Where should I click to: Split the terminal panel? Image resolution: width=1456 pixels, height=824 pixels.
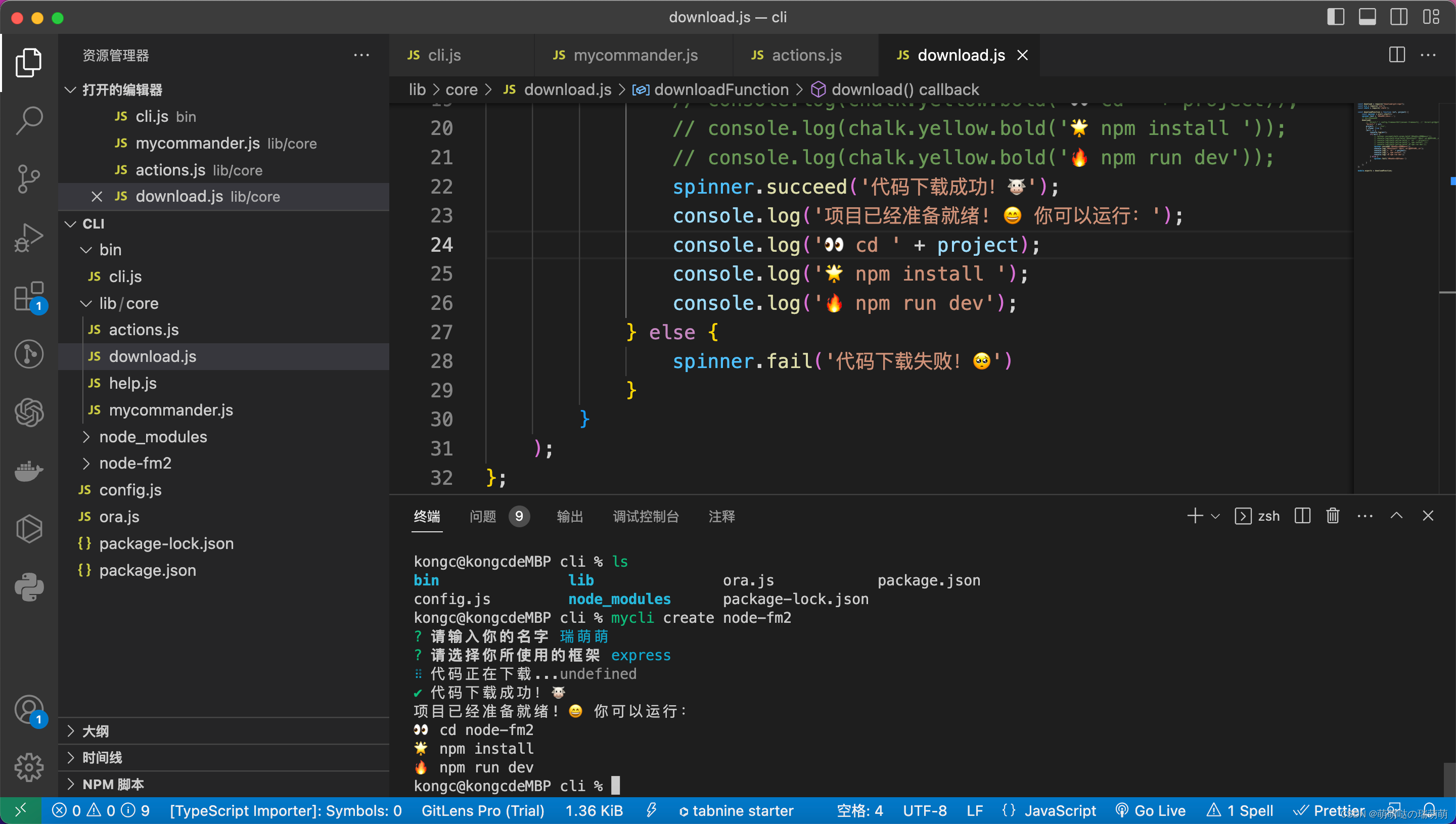[x=1302, y=516]
